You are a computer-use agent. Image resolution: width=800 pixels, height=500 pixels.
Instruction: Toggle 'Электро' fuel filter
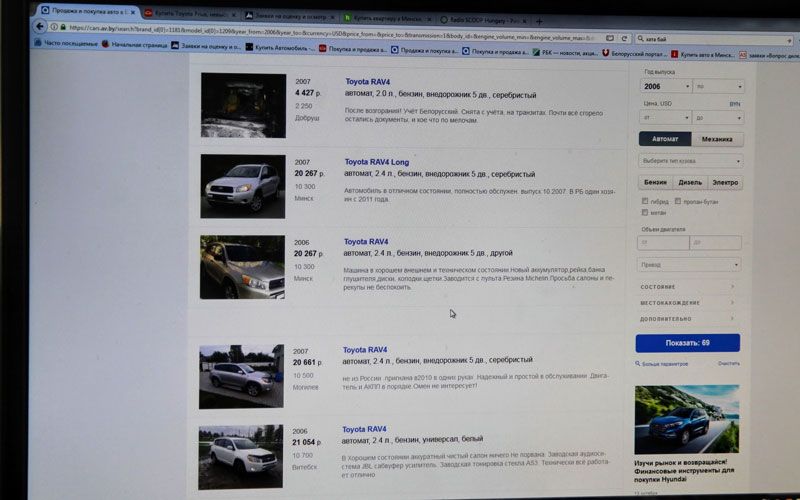point(725,183)
